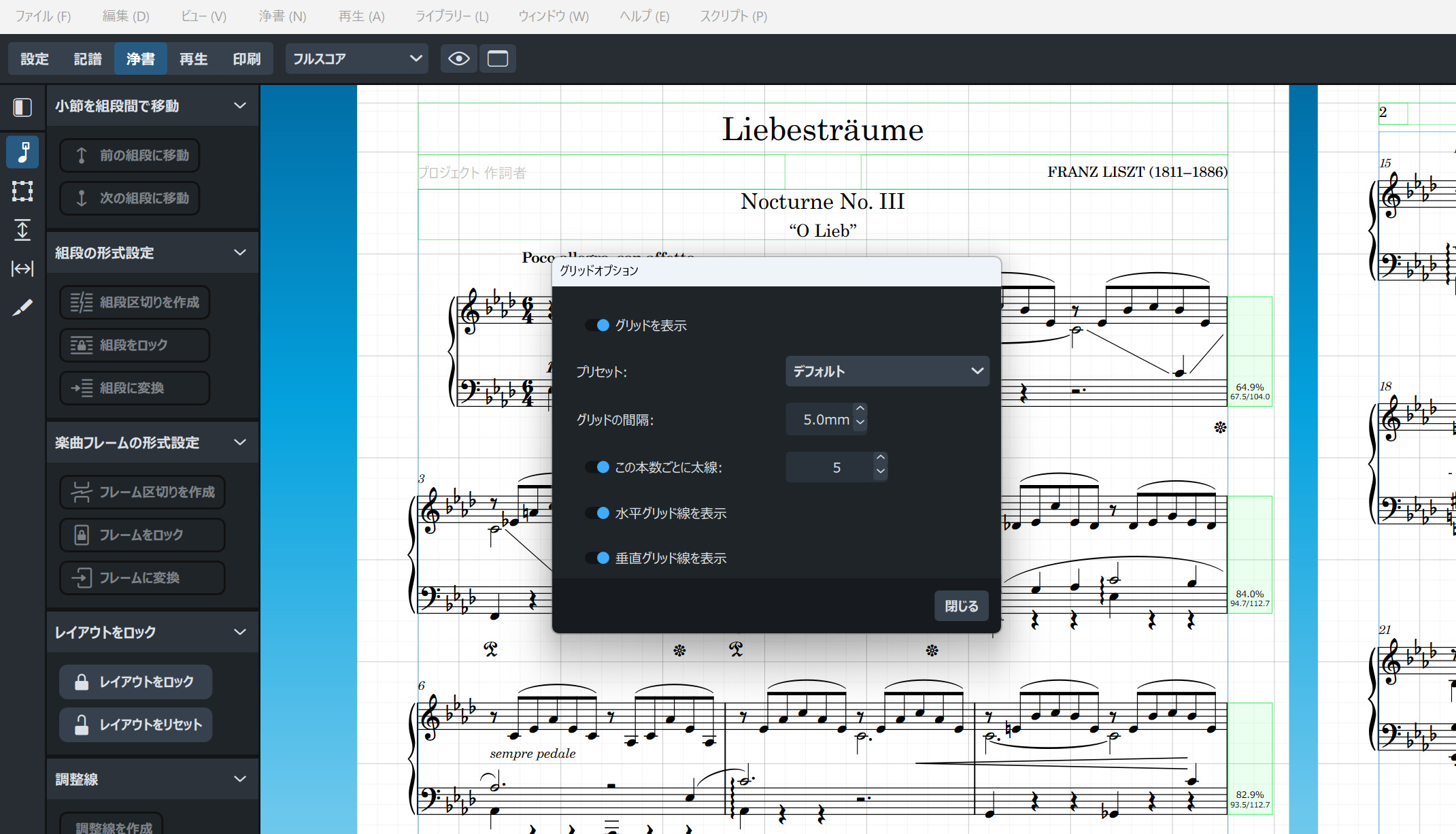Switch to 設定 mode tab
This screenshot has width=1456, height=834.
(x=35, y=59)
